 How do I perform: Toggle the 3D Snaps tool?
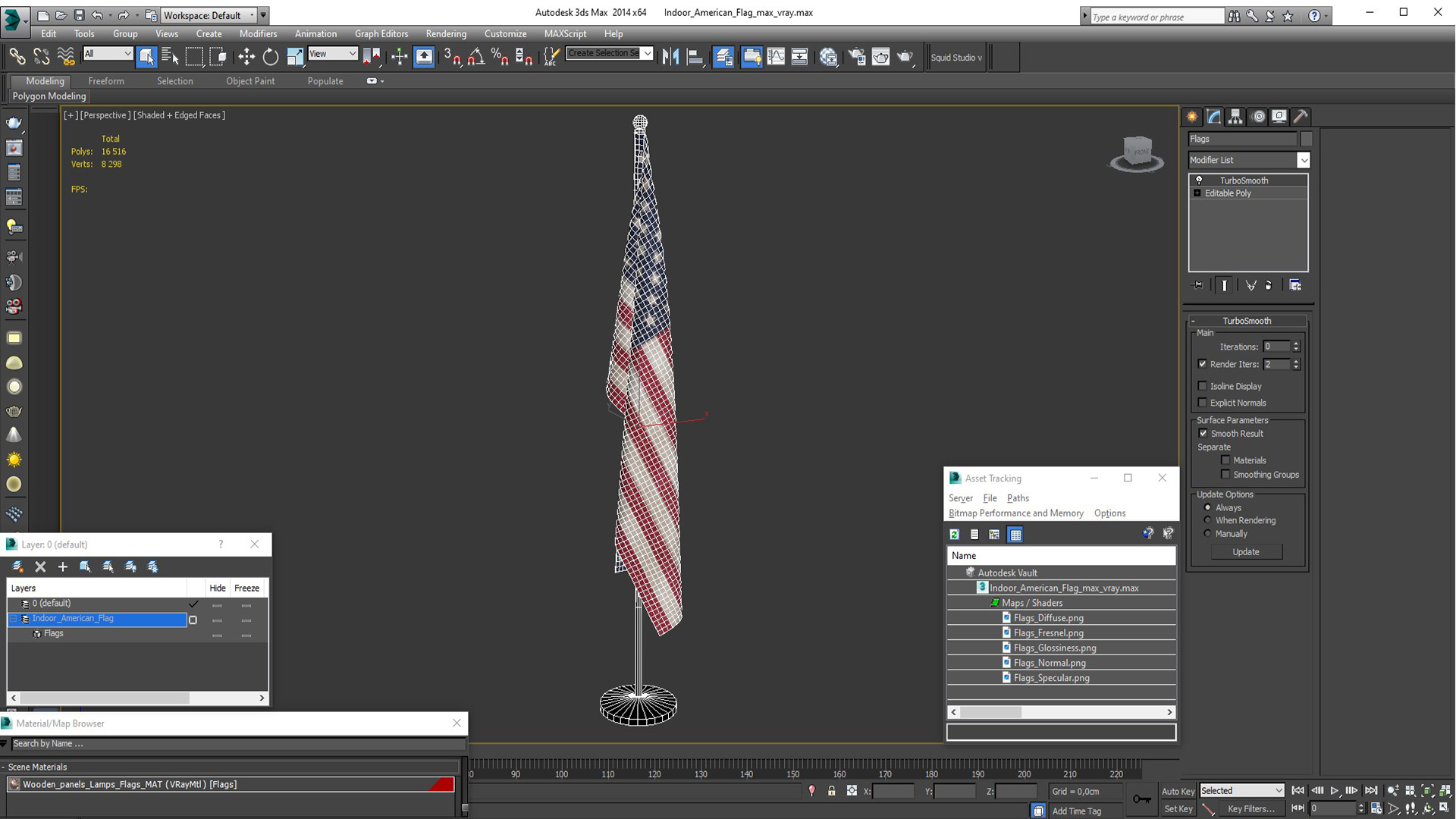coord(453,56)
